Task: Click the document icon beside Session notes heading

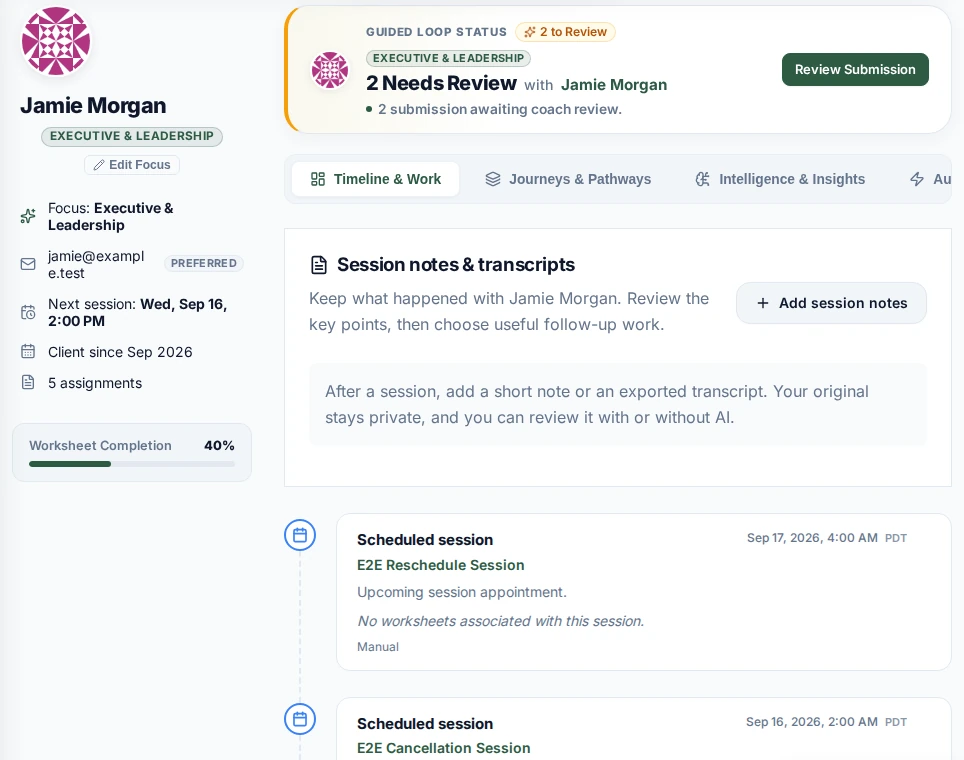Action: [x=319, y=265]
